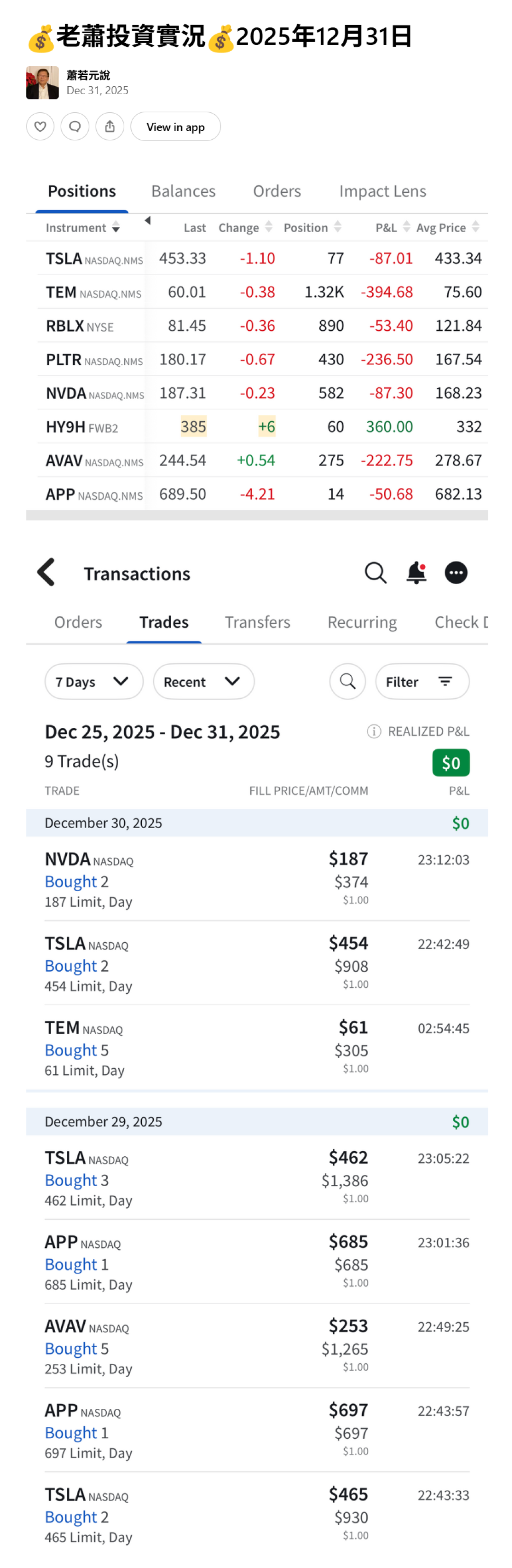Click the Realized P&L info icon
The height and width of the screenshot is (1568, 512).
pos(374,731)
